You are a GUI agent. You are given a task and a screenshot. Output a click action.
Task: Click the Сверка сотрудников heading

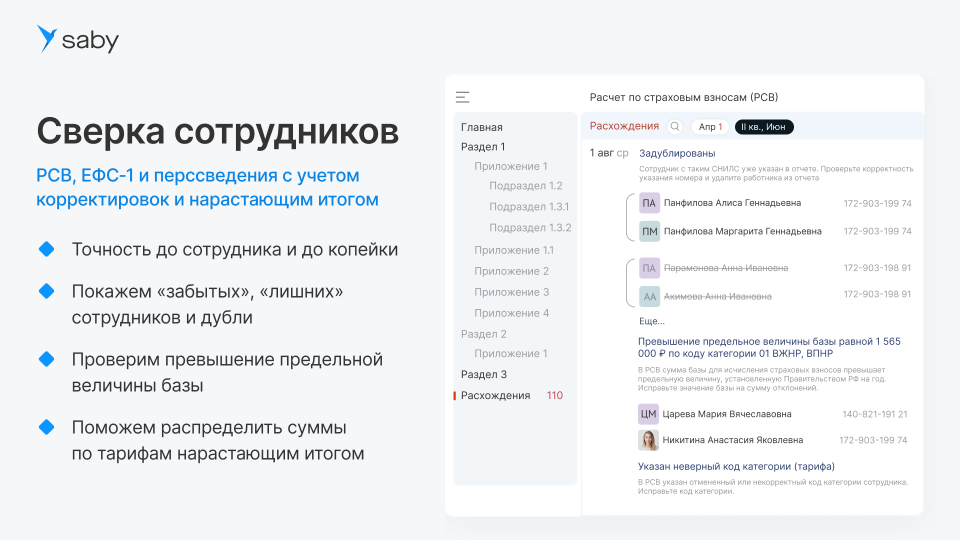click(217, 131)
